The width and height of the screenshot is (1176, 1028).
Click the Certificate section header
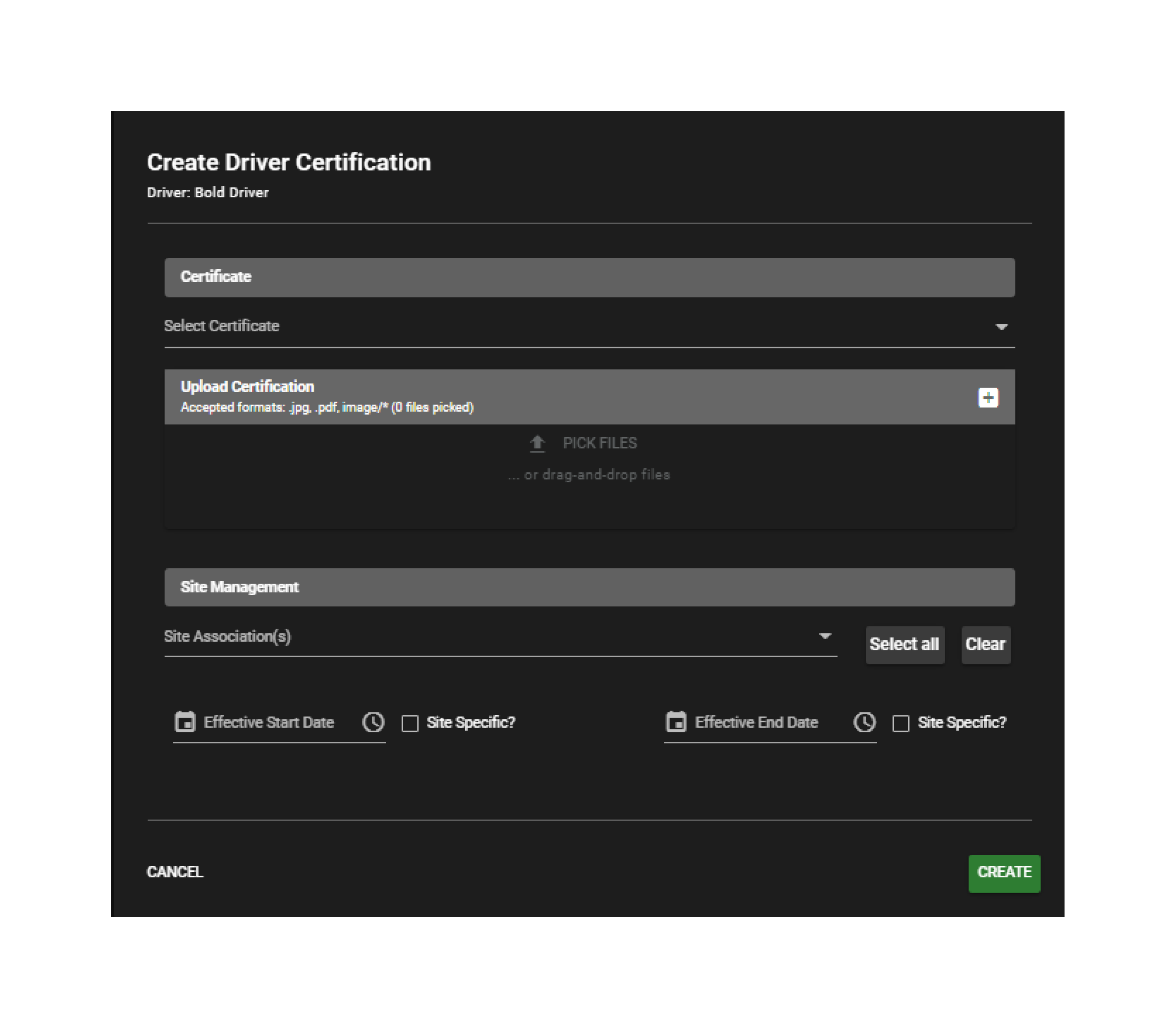pyautogui.click(x=589, y=277)
